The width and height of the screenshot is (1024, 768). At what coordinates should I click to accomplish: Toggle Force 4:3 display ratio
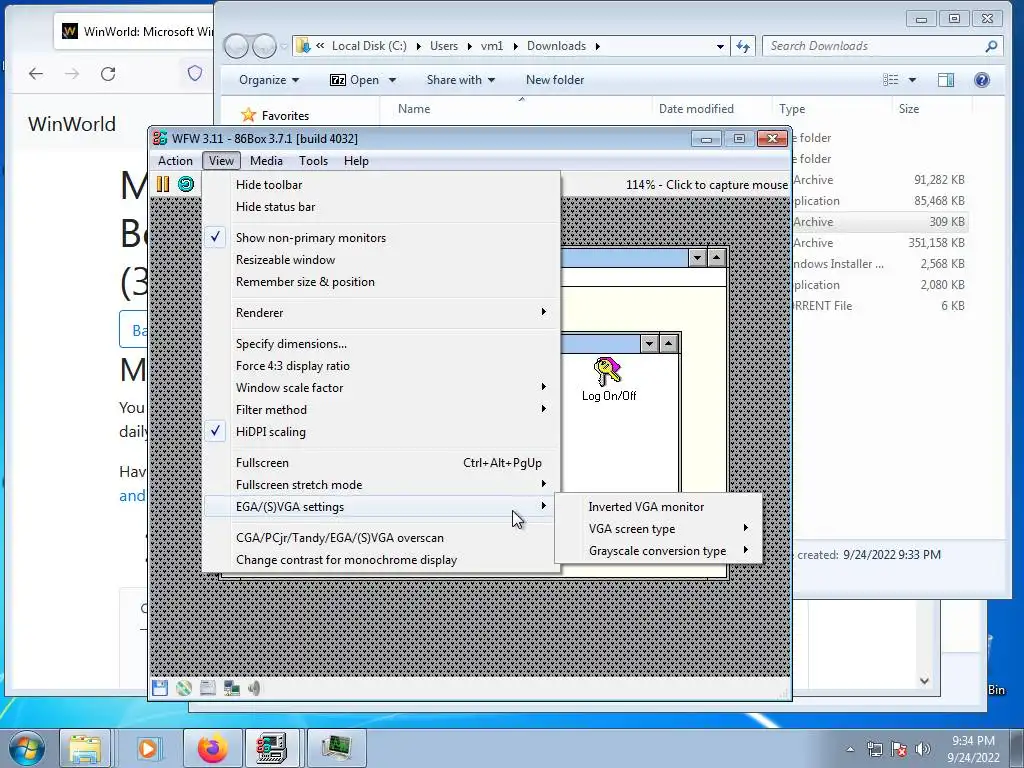coord(382,366)
